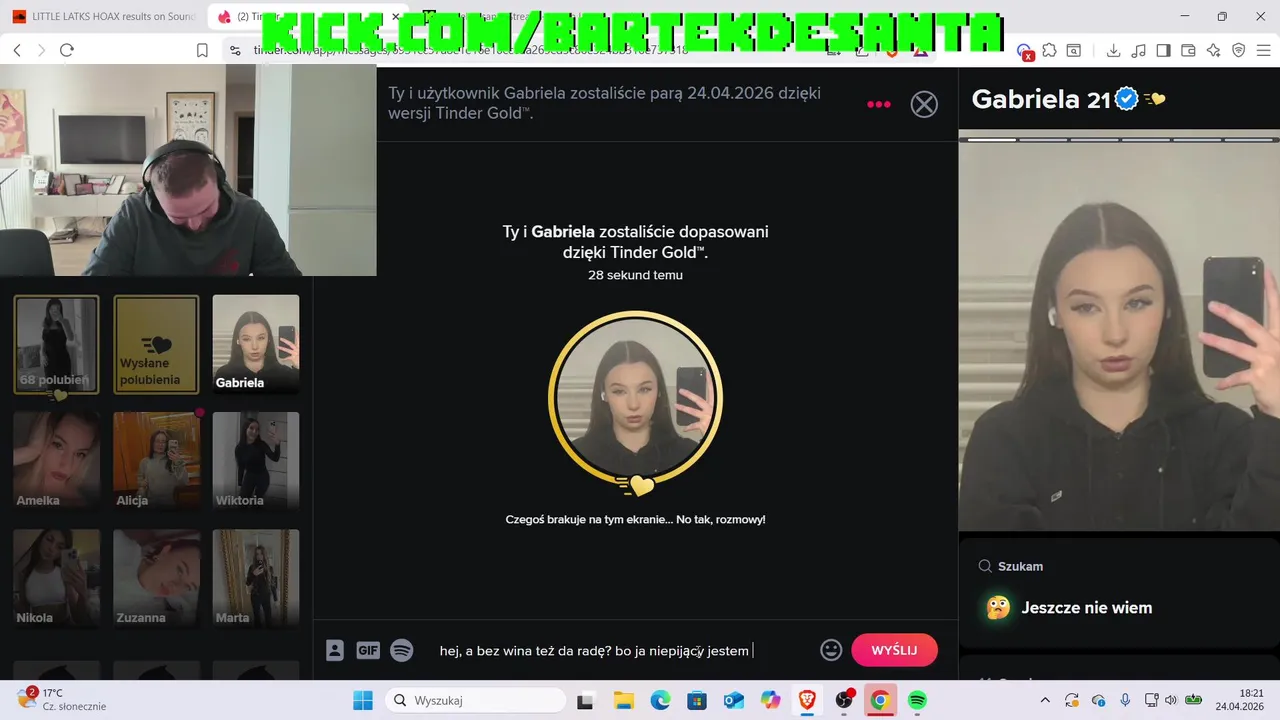This screenshot has height=720, width=1280.
Task: Bookmark this page icon
Action: click(202, 50)
